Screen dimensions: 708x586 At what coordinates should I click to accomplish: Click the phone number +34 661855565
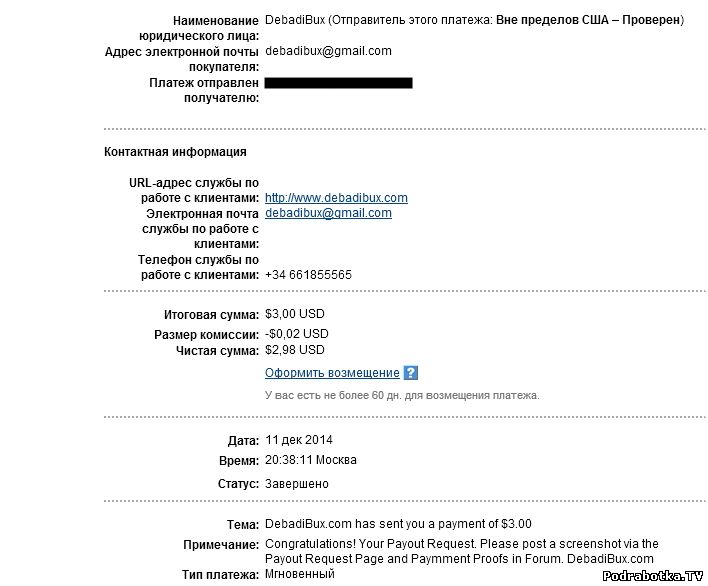308,275
